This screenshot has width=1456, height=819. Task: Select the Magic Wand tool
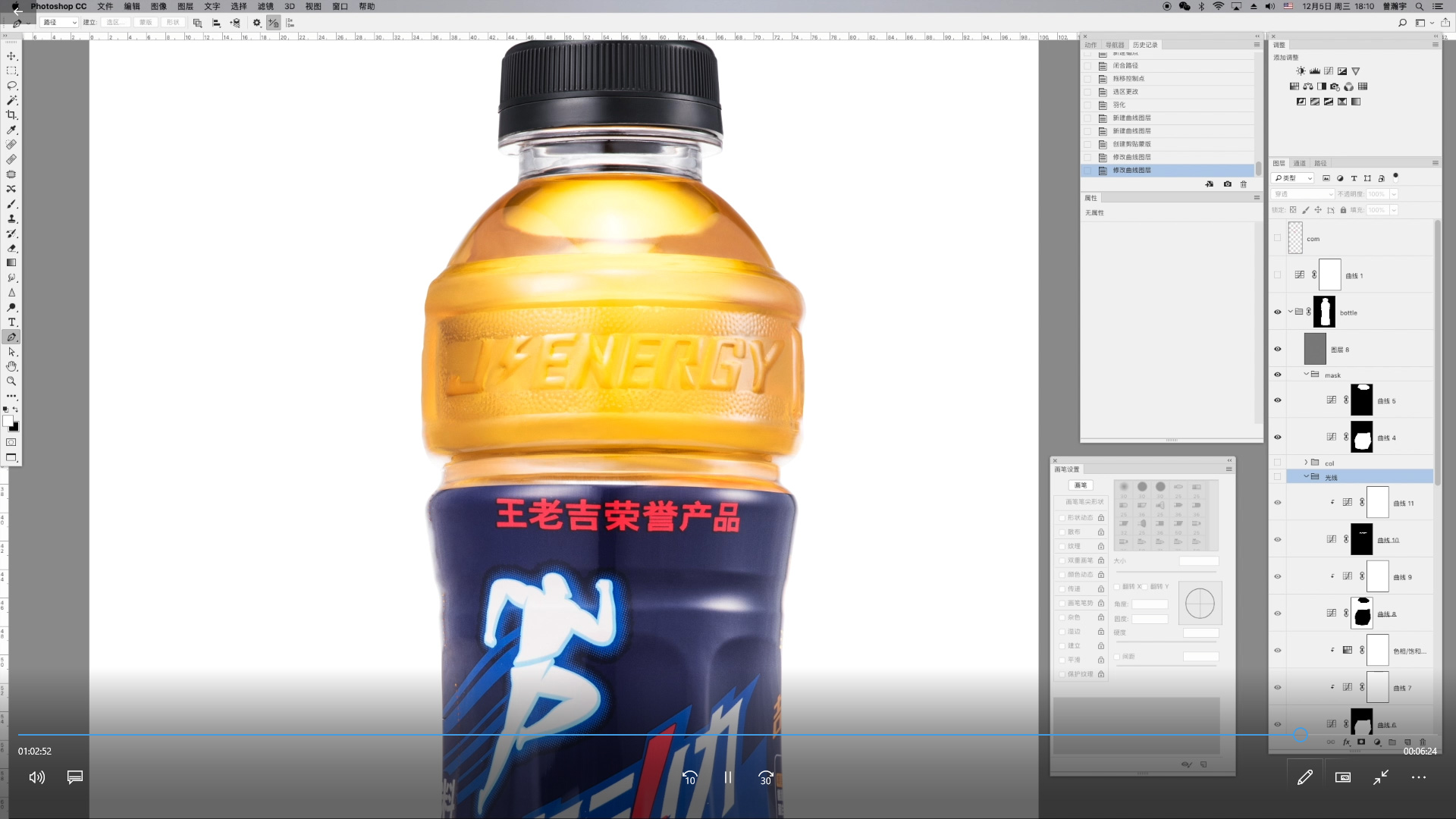coord(11,100)
